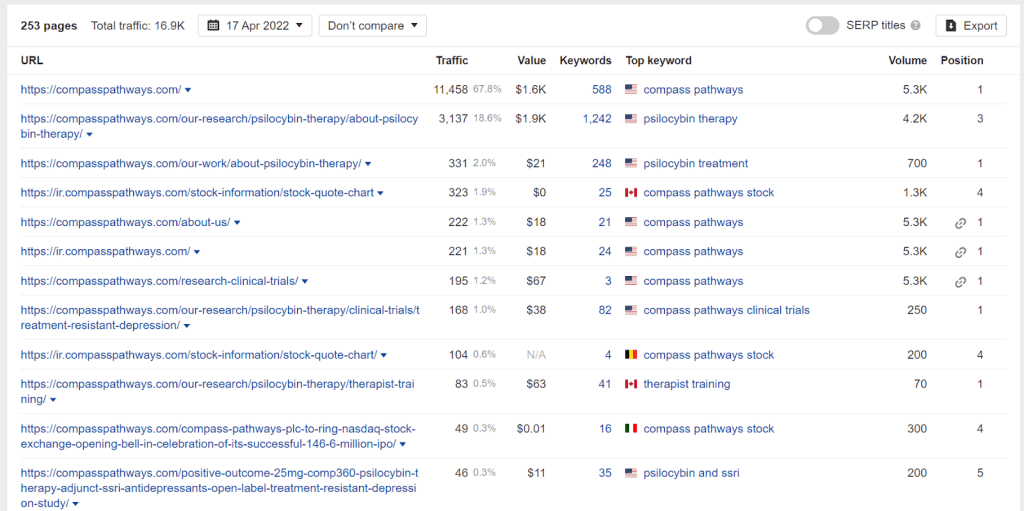The image size is (1024, 511).
Task: Click the Italy flag beside compass pathways stock
Action: [x=631, y=429]
